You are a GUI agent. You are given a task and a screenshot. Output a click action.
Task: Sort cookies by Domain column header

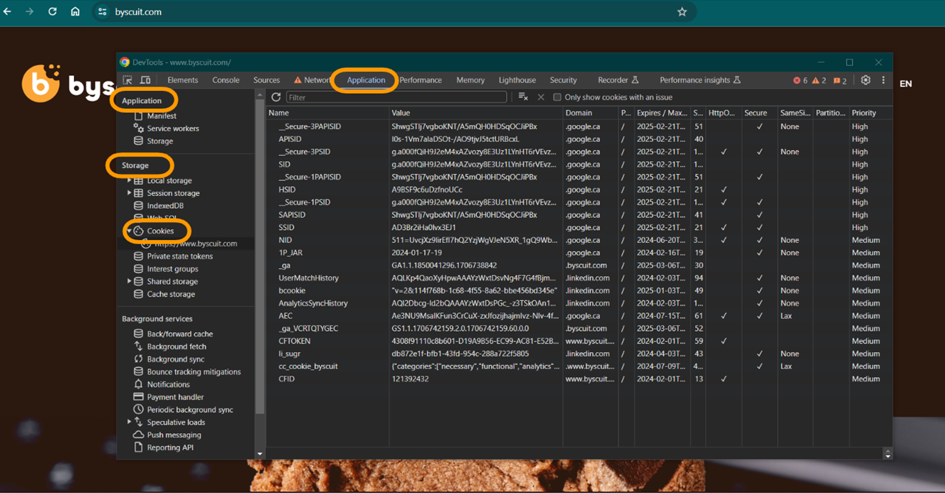pyautogui.click(x=591, y=113)
